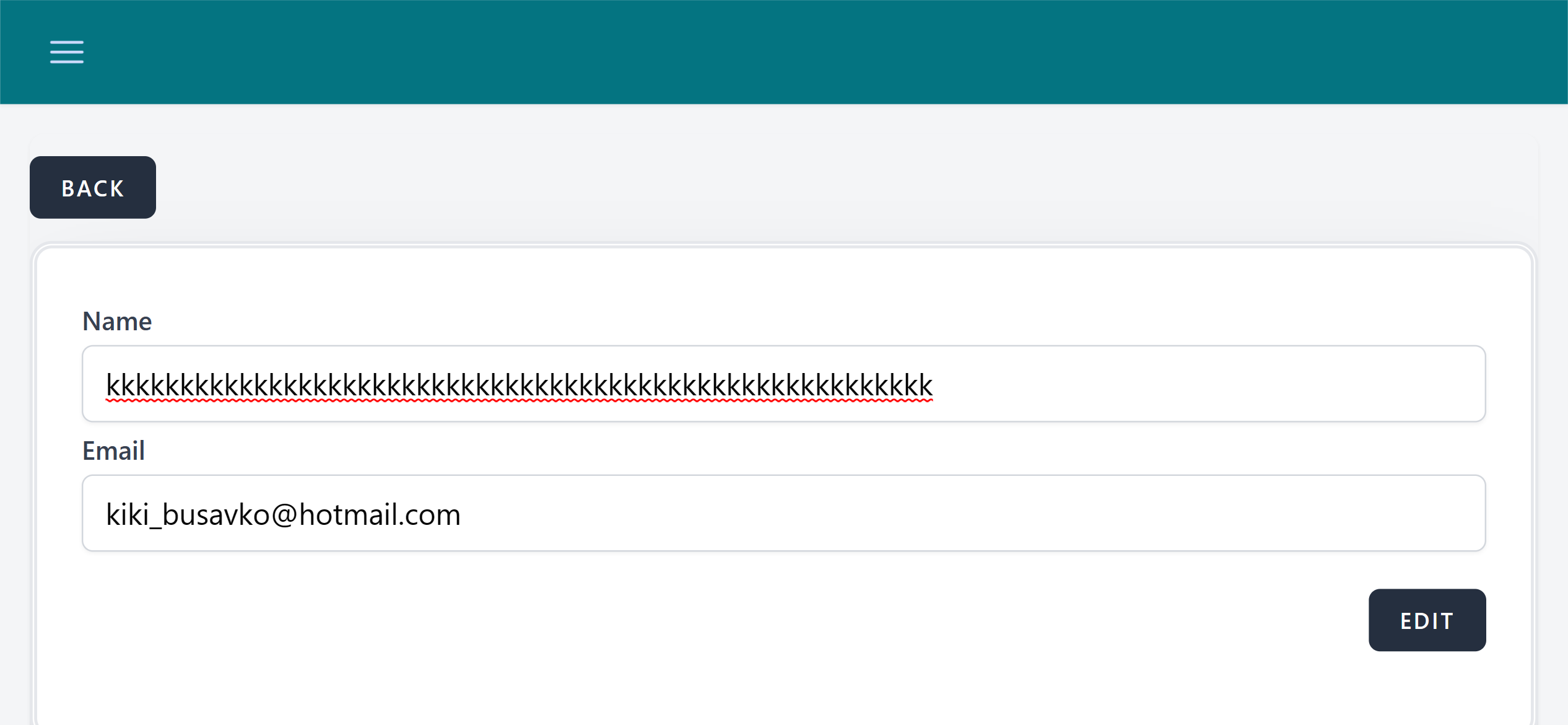Click the misspelled kkkk name text
1568x725 pixels.
pyautogui.click(x=519, y=385)
